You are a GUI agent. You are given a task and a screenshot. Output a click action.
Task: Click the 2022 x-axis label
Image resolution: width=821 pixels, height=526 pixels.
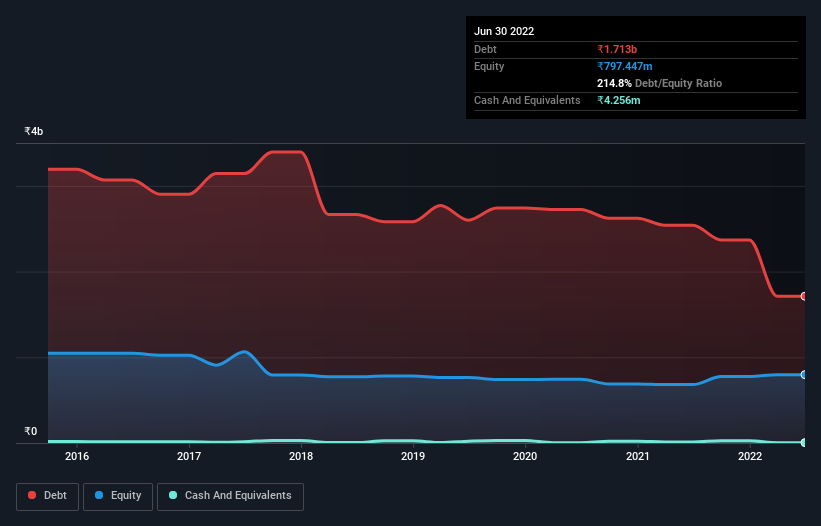[x=750, y=456]
